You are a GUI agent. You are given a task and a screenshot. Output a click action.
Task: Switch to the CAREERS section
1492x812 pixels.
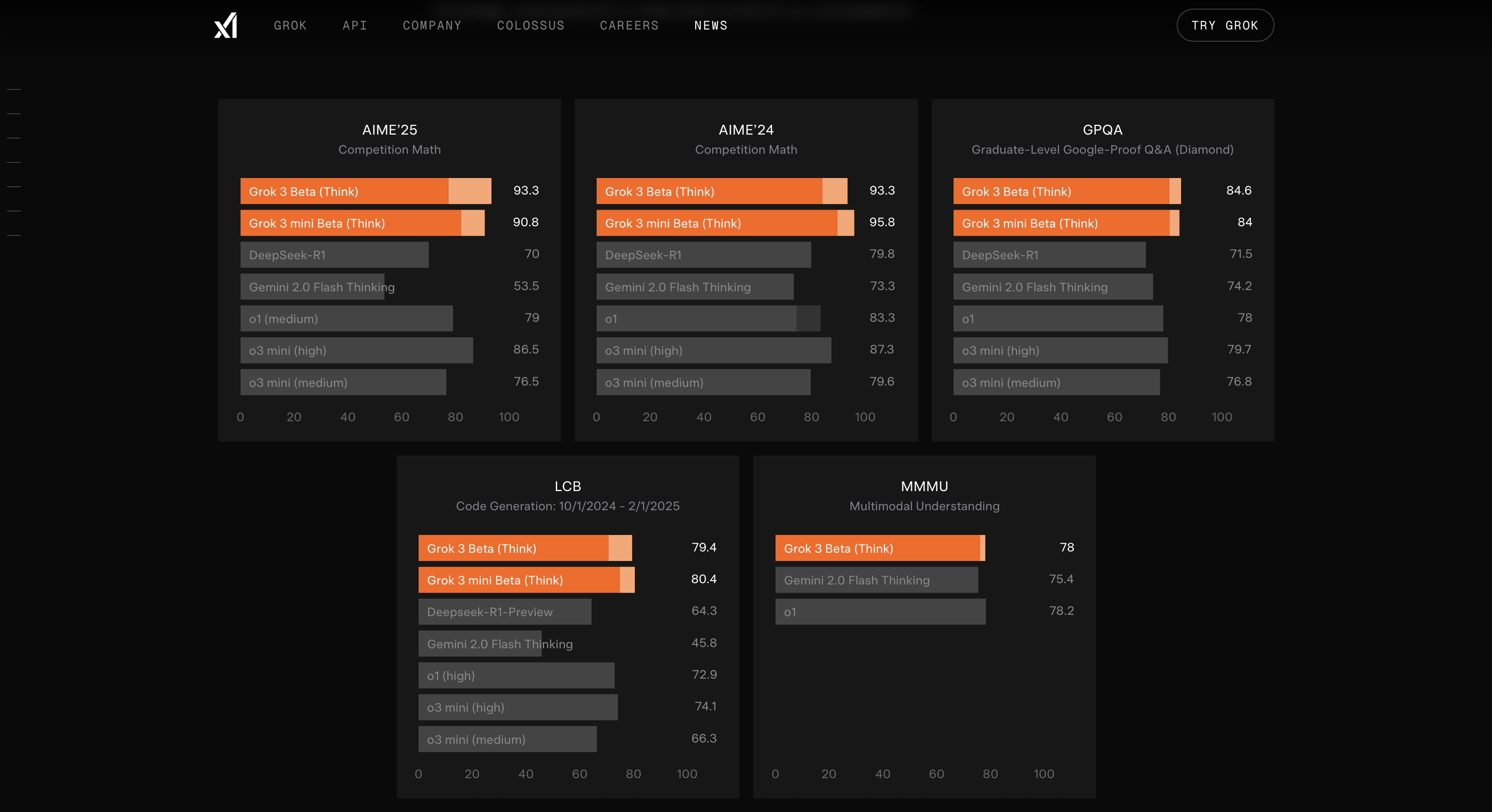(x=630, y=25)
